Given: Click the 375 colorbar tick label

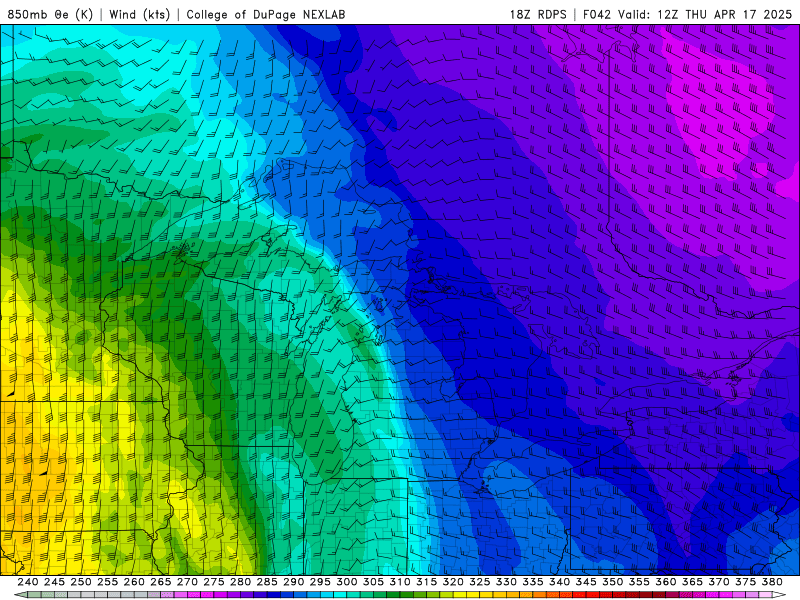Looking at the screenshot, I should click(x=745, y=582).
